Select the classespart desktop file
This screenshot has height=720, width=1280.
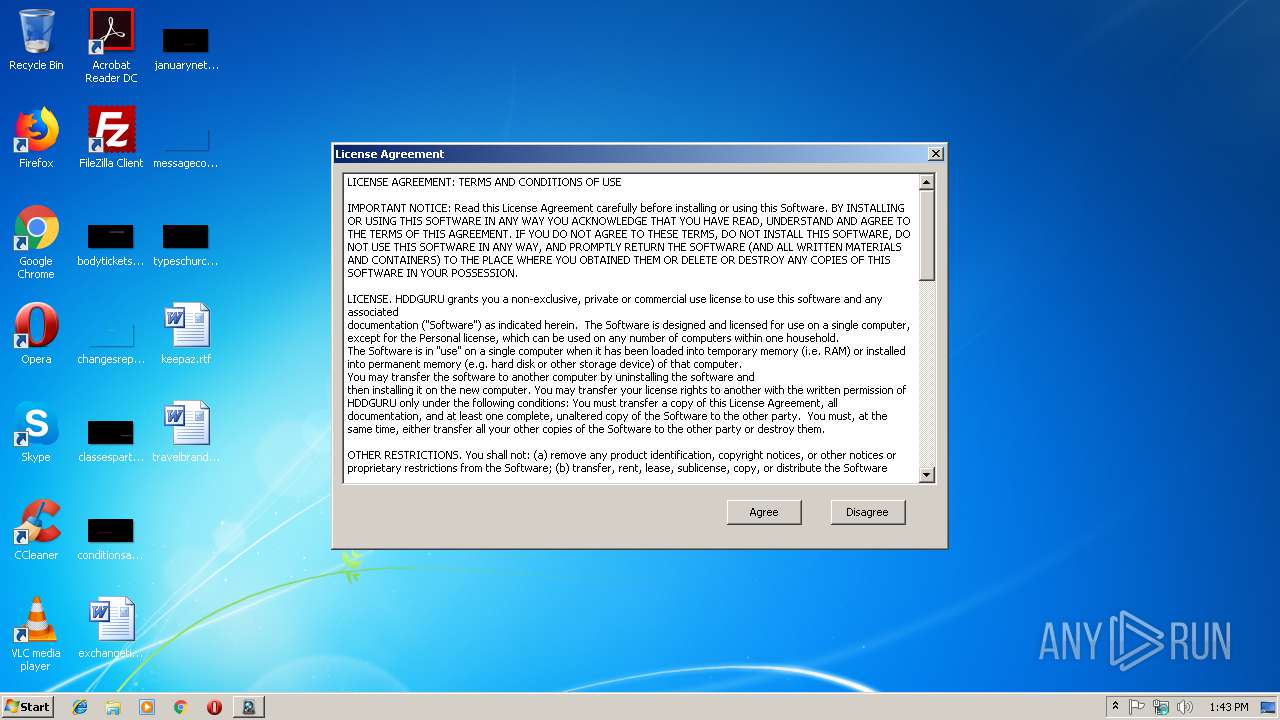coord(111,441)
